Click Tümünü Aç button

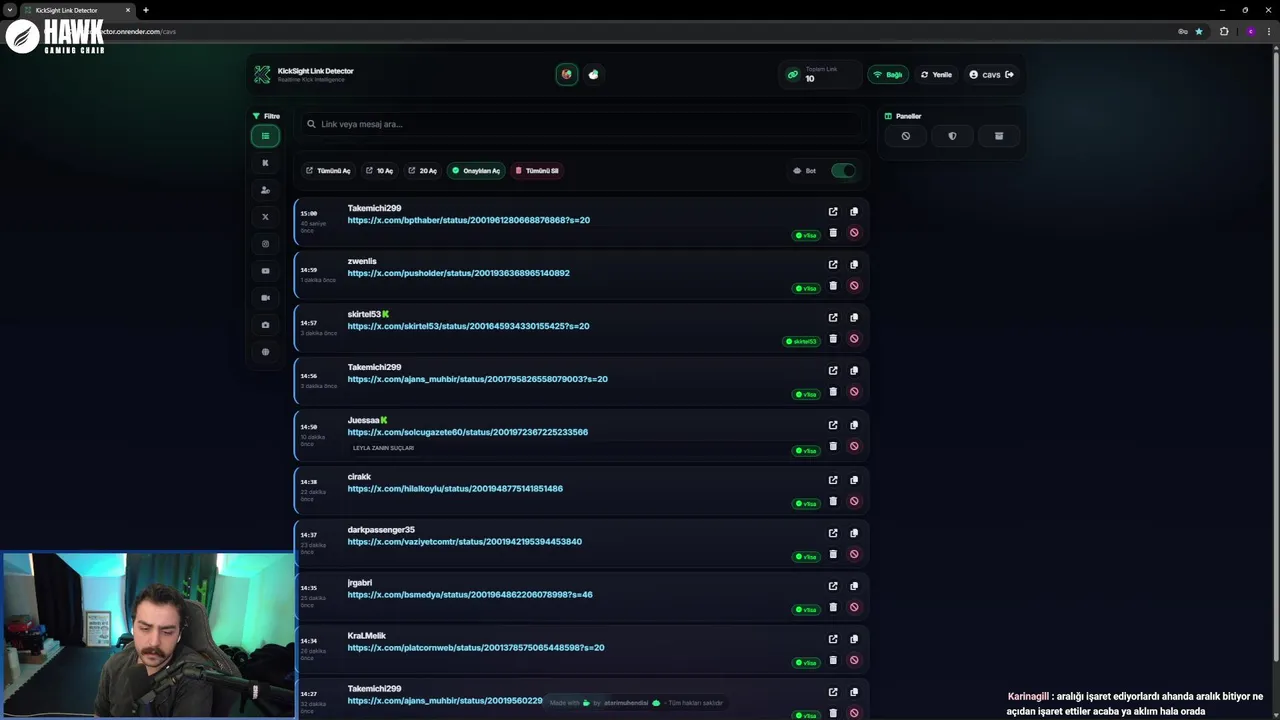coord(328,171)
